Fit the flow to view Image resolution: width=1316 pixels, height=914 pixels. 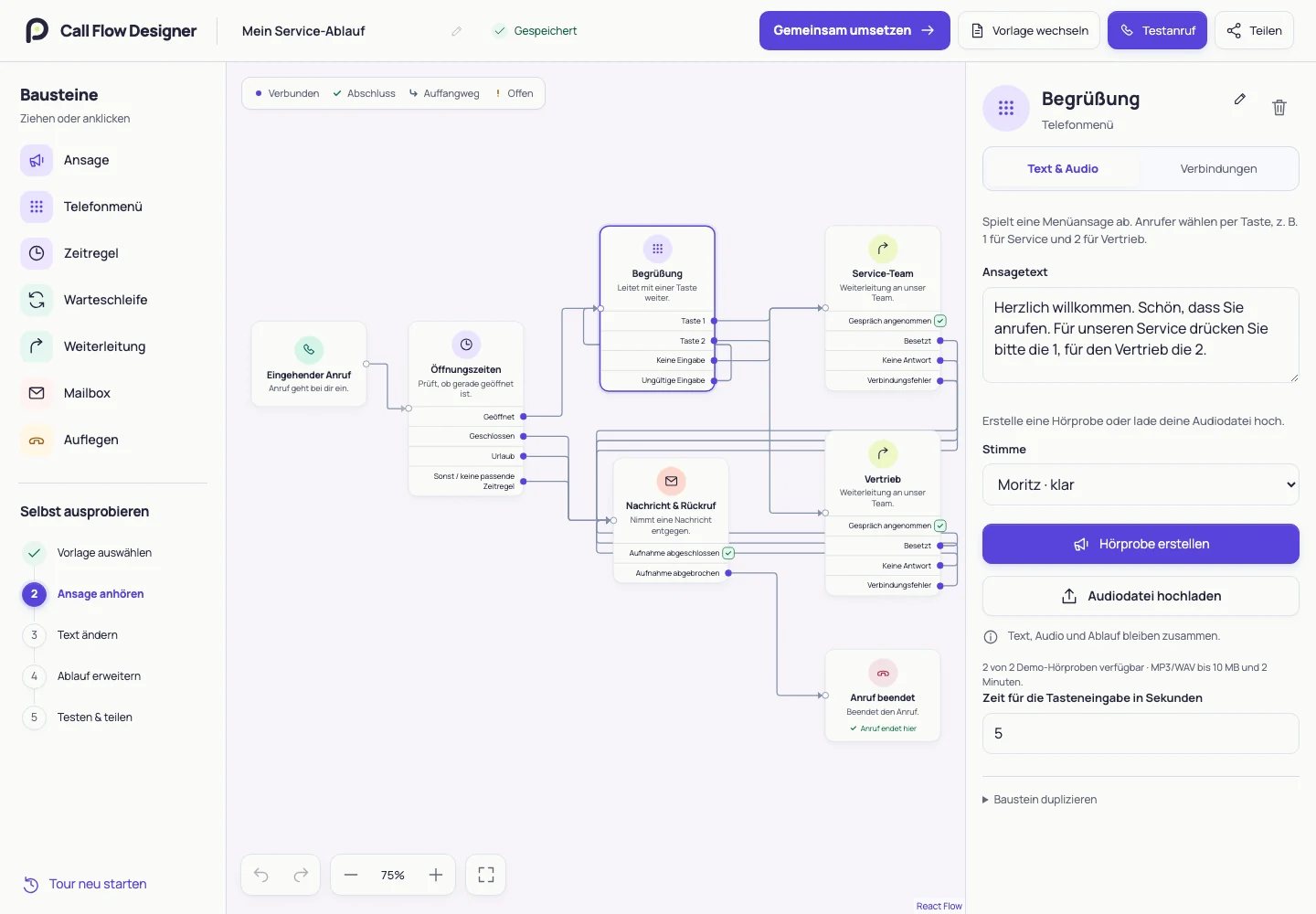pos(486,875)
